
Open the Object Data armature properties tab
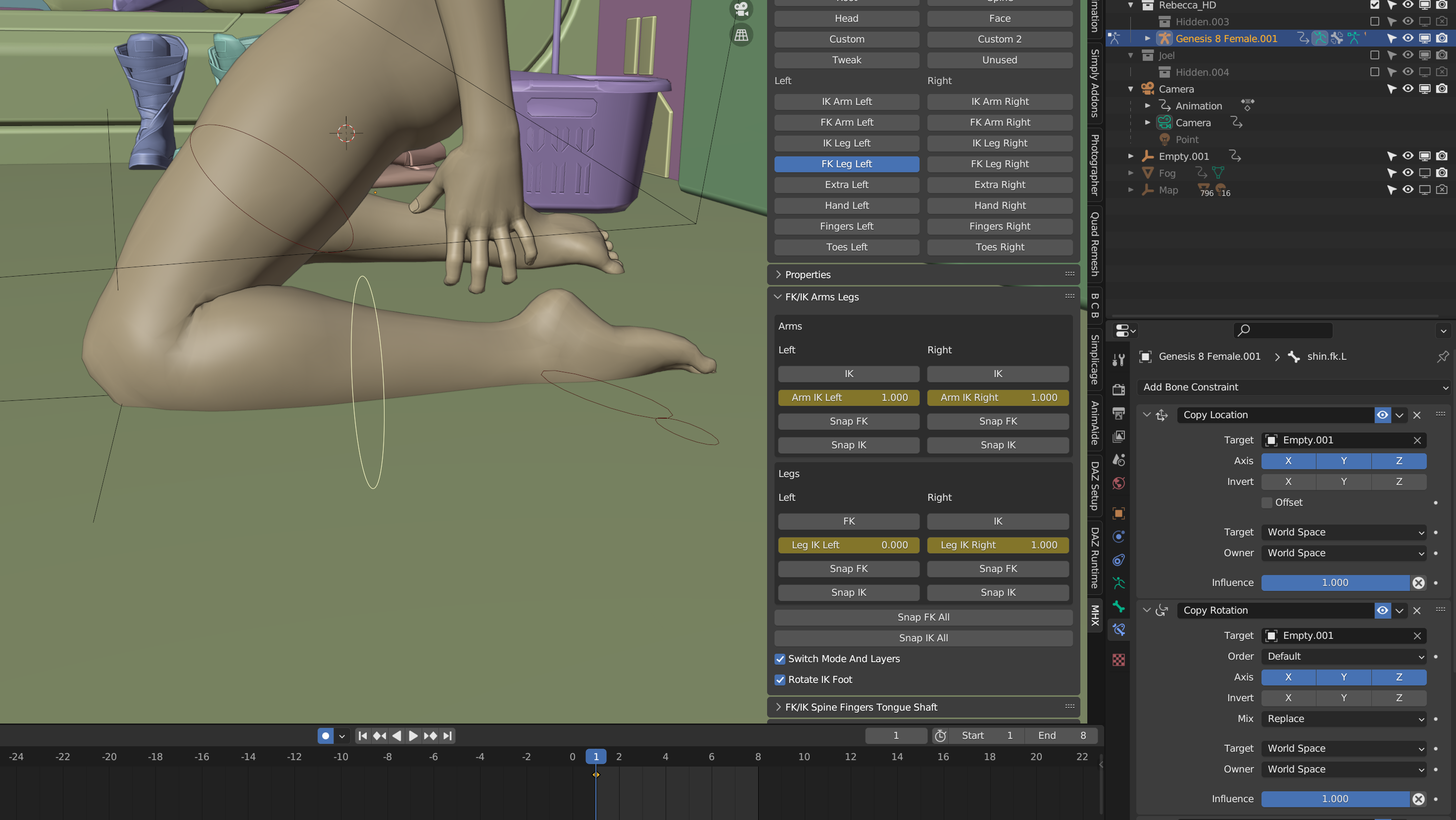[x=1118, y=582]
